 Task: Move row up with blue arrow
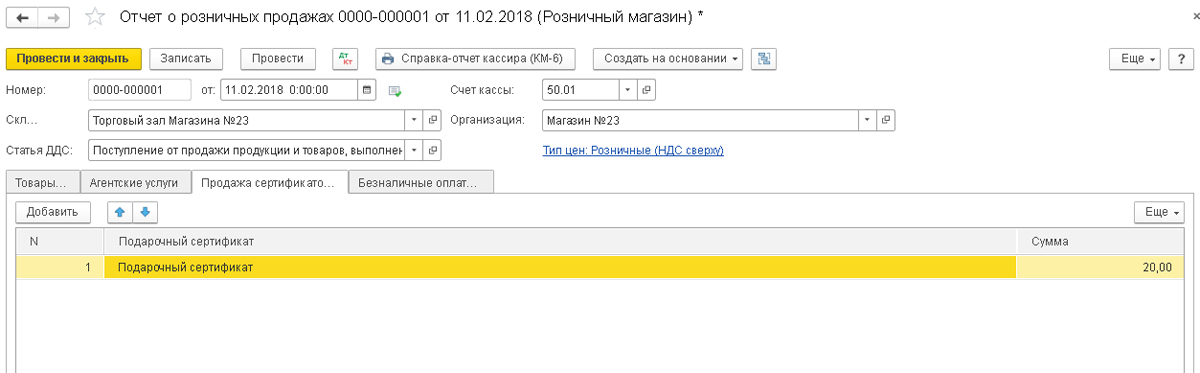coord(121,212)
